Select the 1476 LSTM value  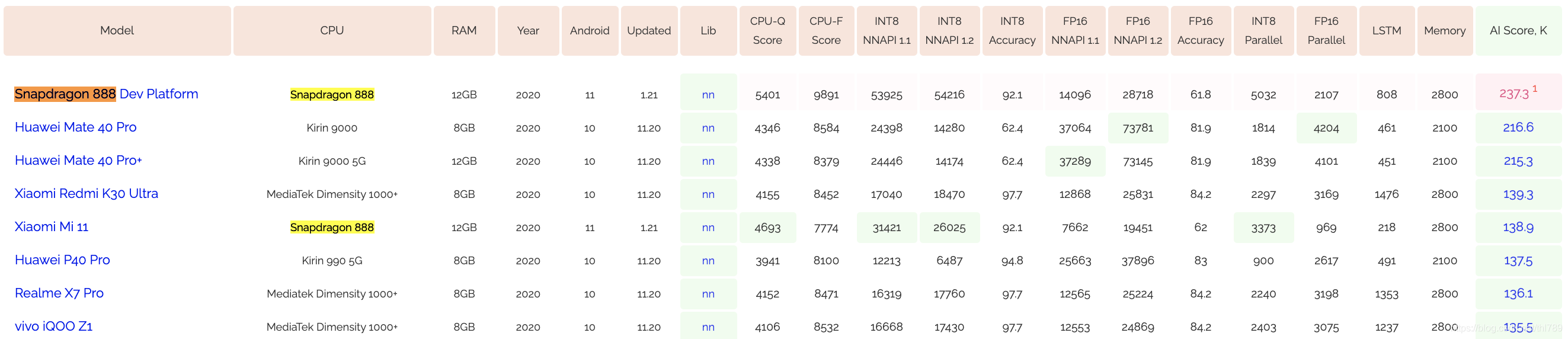[x=1387, y=194]
